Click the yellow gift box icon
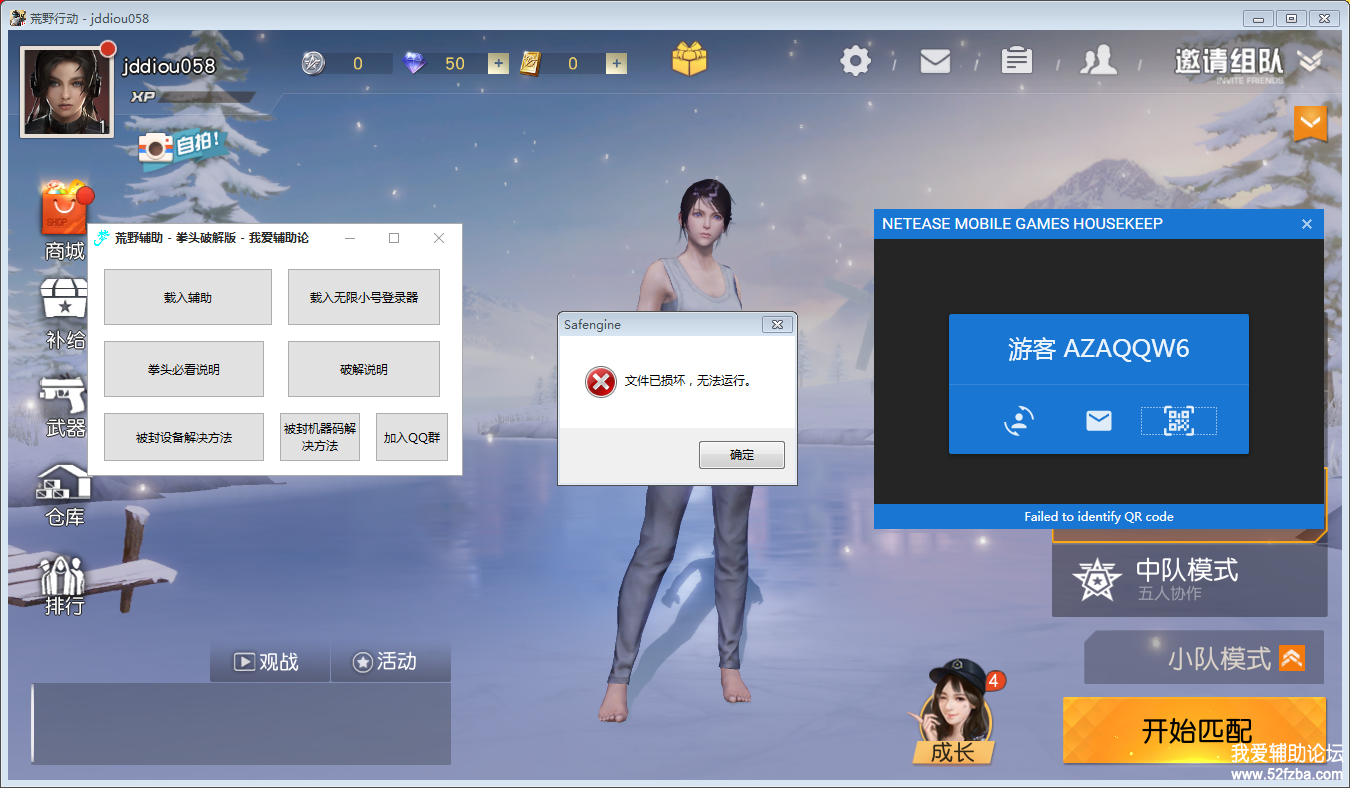This screenshot has width=1350, height=788. 689,60
